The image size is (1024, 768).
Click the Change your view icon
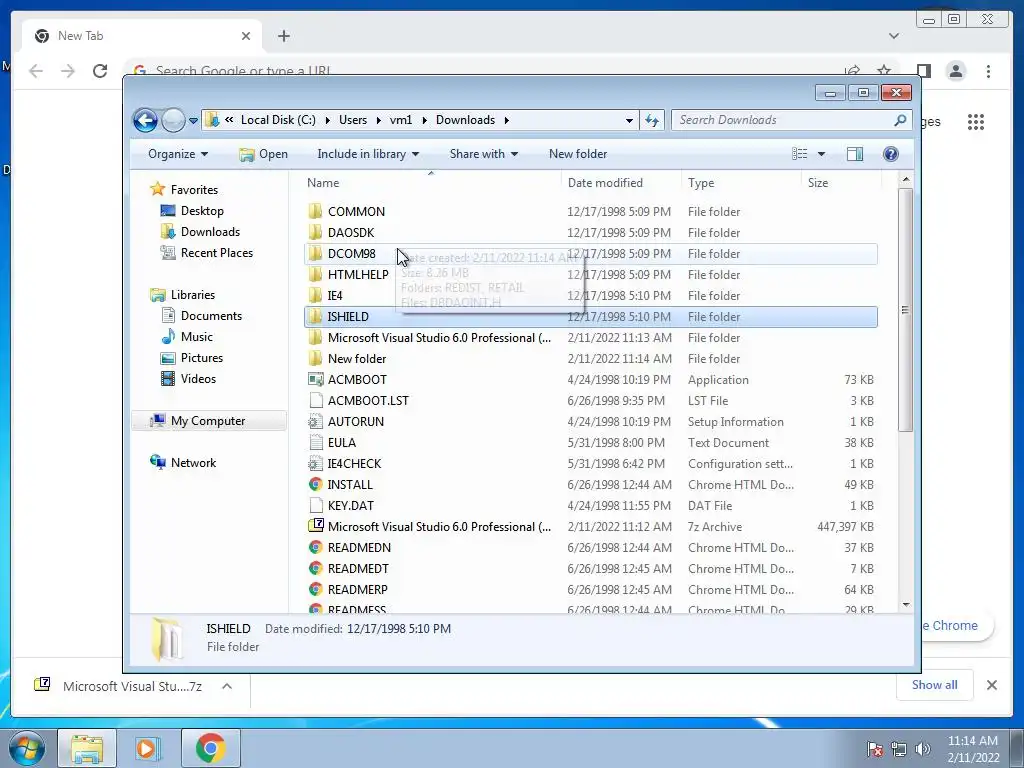click(x=799, y=154)
